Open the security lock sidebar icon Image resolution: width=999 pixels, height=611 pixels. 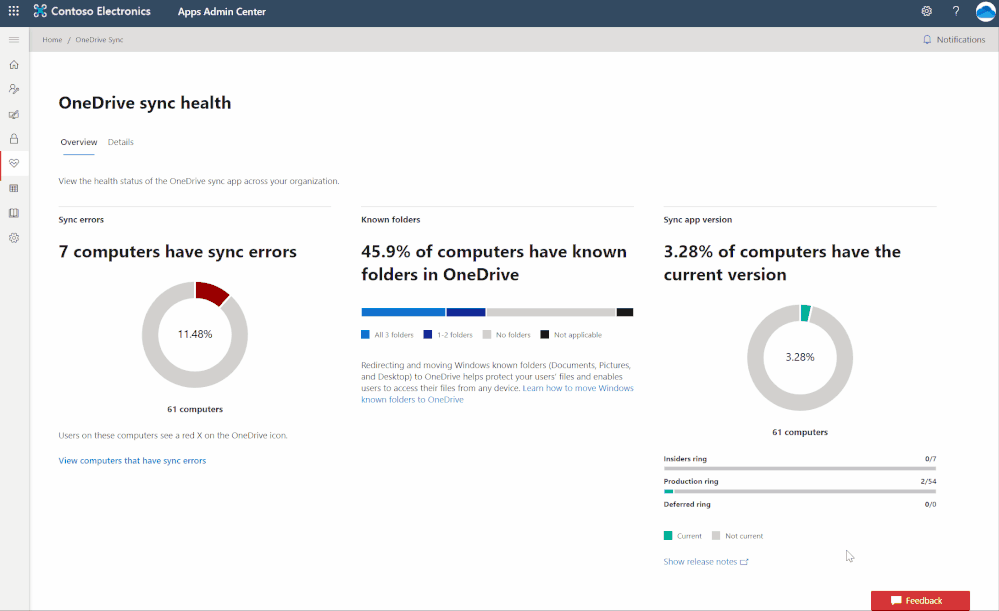tap(14, 139)
